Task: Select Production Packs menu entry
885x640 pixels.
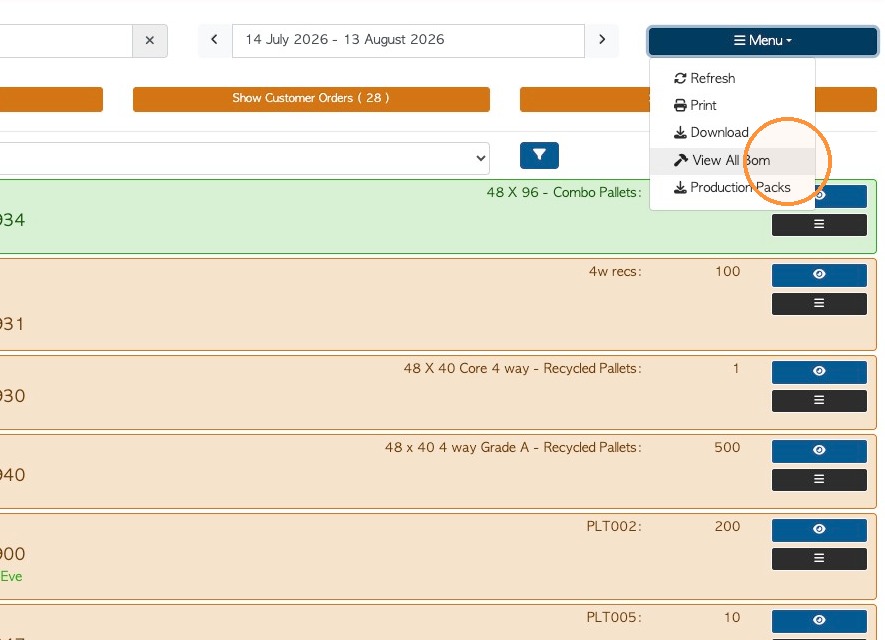Action: tap(732, 187)
